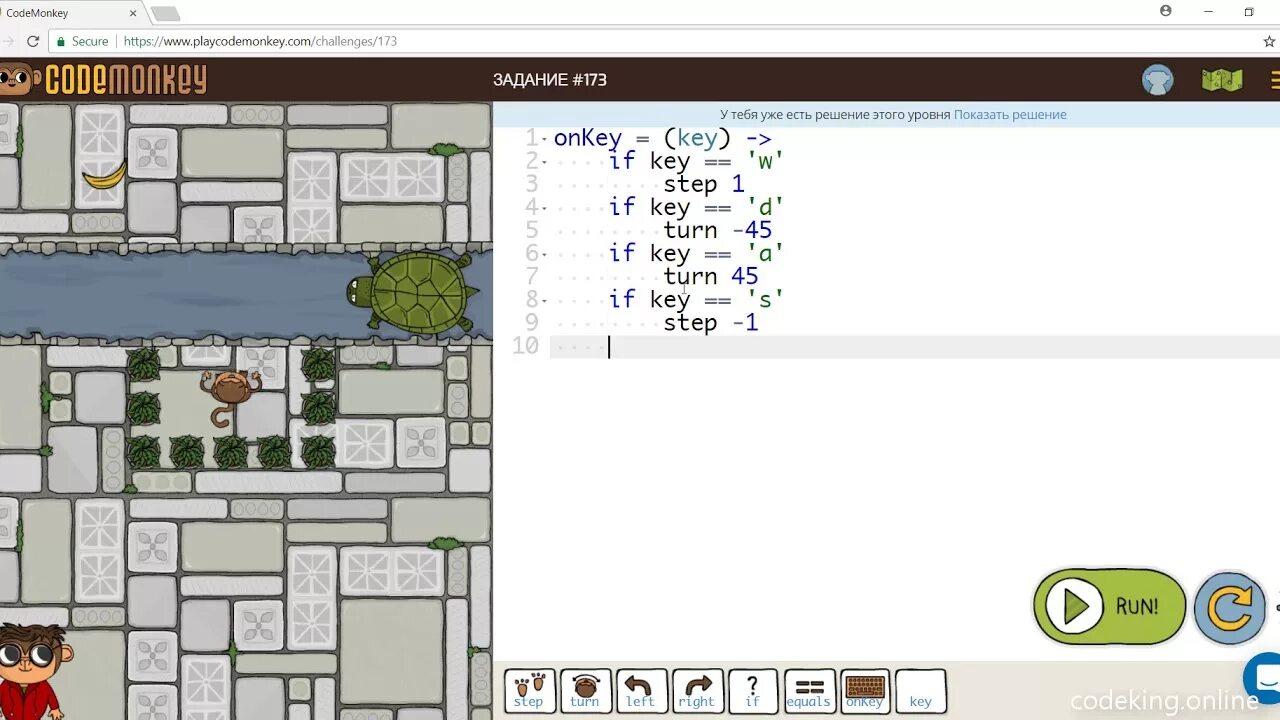Collapse the code fold on line 4
1280x720 pixels.
[x=544, y=209]
